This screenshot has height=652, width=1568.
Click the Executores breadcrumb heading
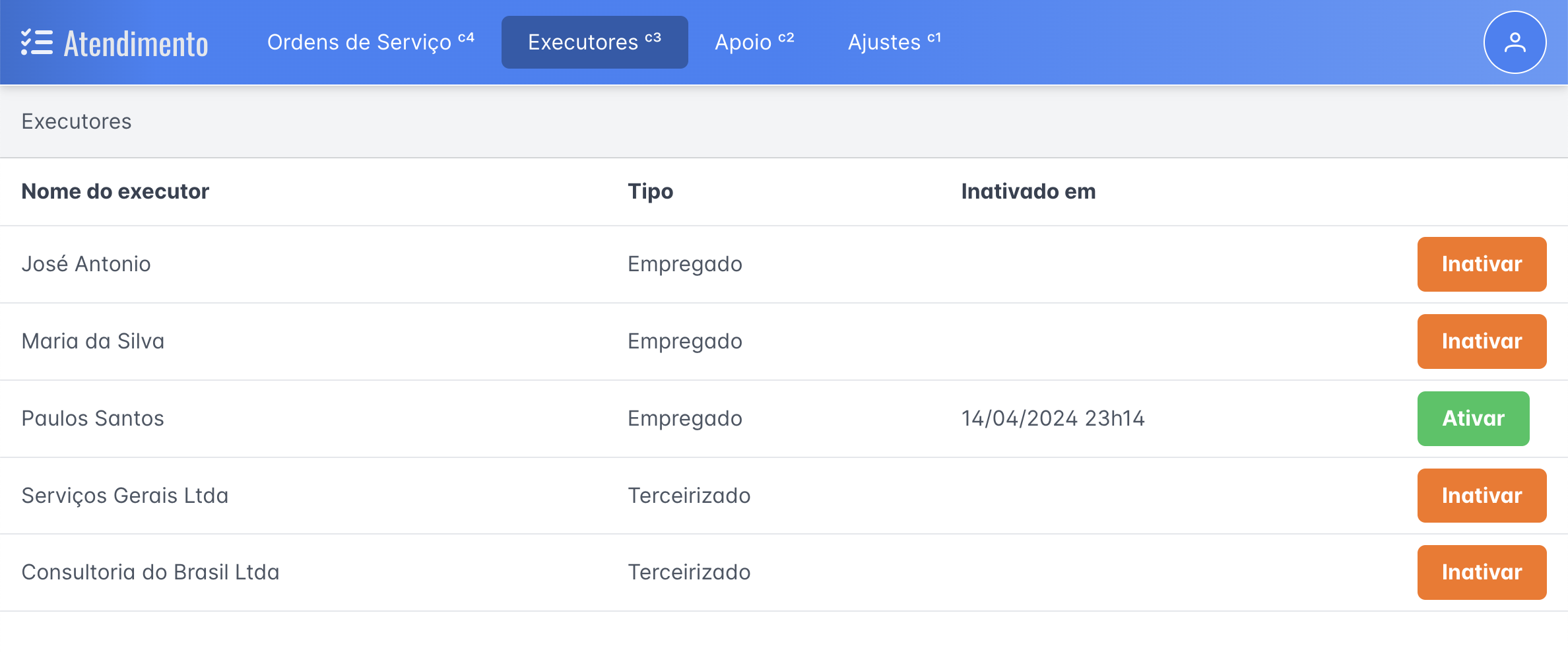77,121
